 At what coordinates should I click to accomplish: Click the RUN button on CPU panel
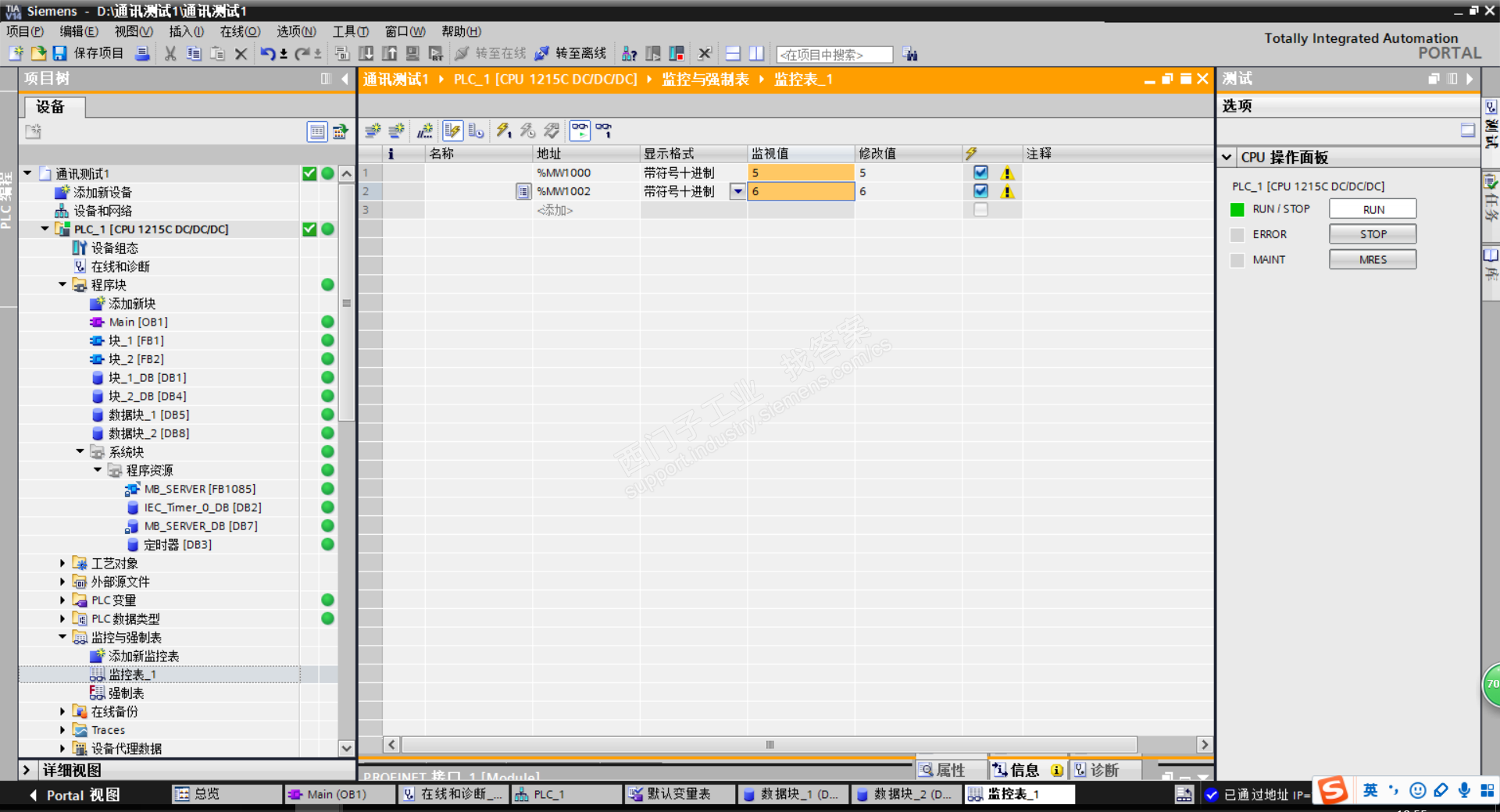click(1373, 209)
